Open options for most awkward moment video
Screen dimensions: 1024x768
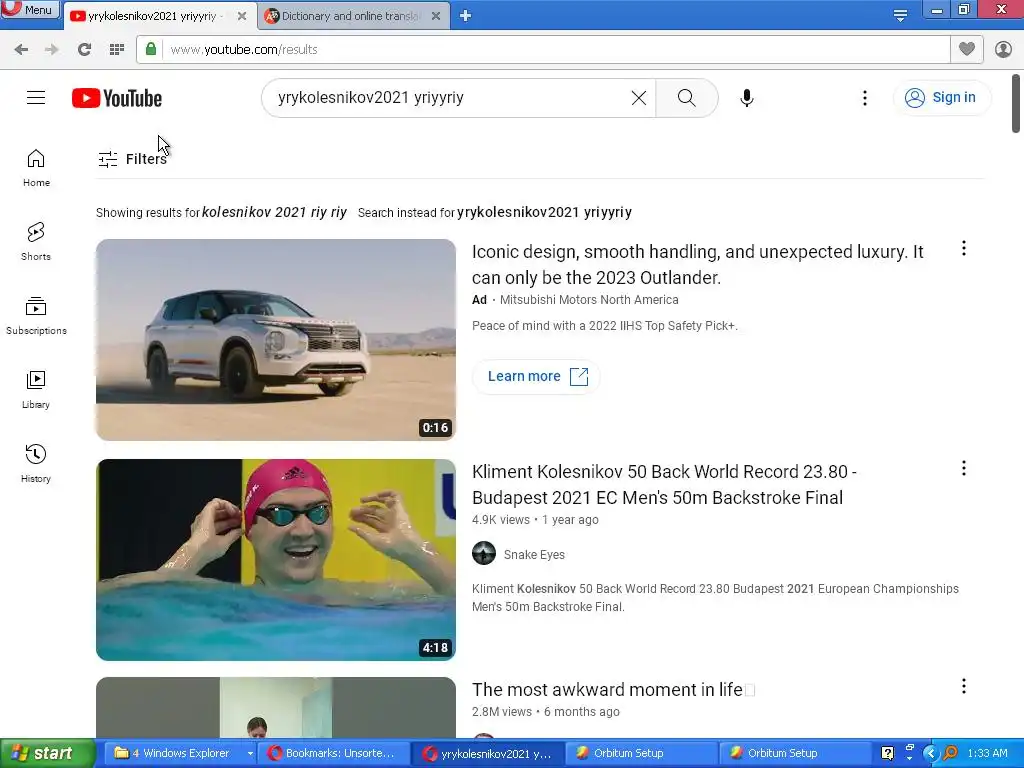click(x=963, y=686)
